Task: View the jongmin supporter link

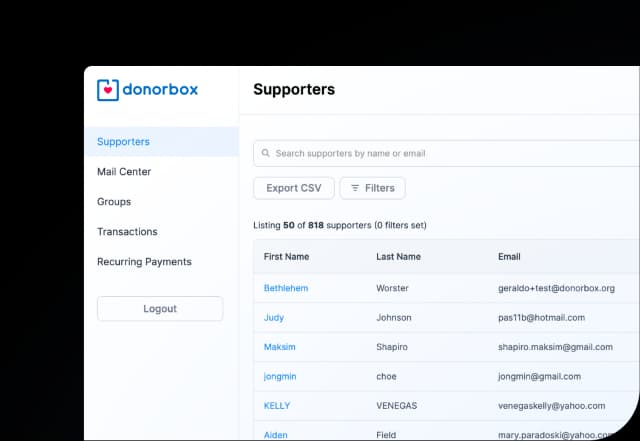Action: [x=280, y=377]
